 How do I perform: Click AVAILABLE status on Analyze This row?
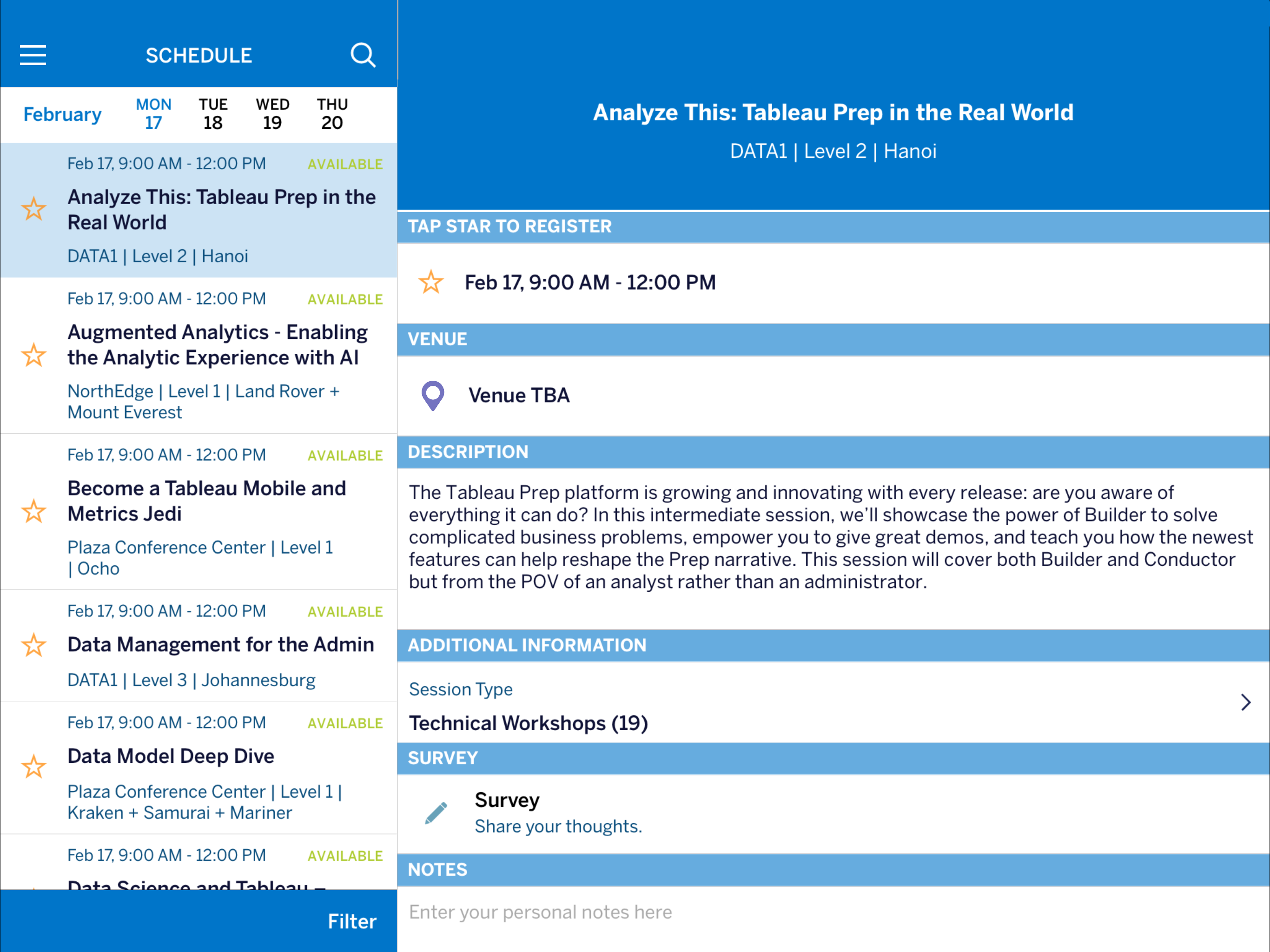345,164
